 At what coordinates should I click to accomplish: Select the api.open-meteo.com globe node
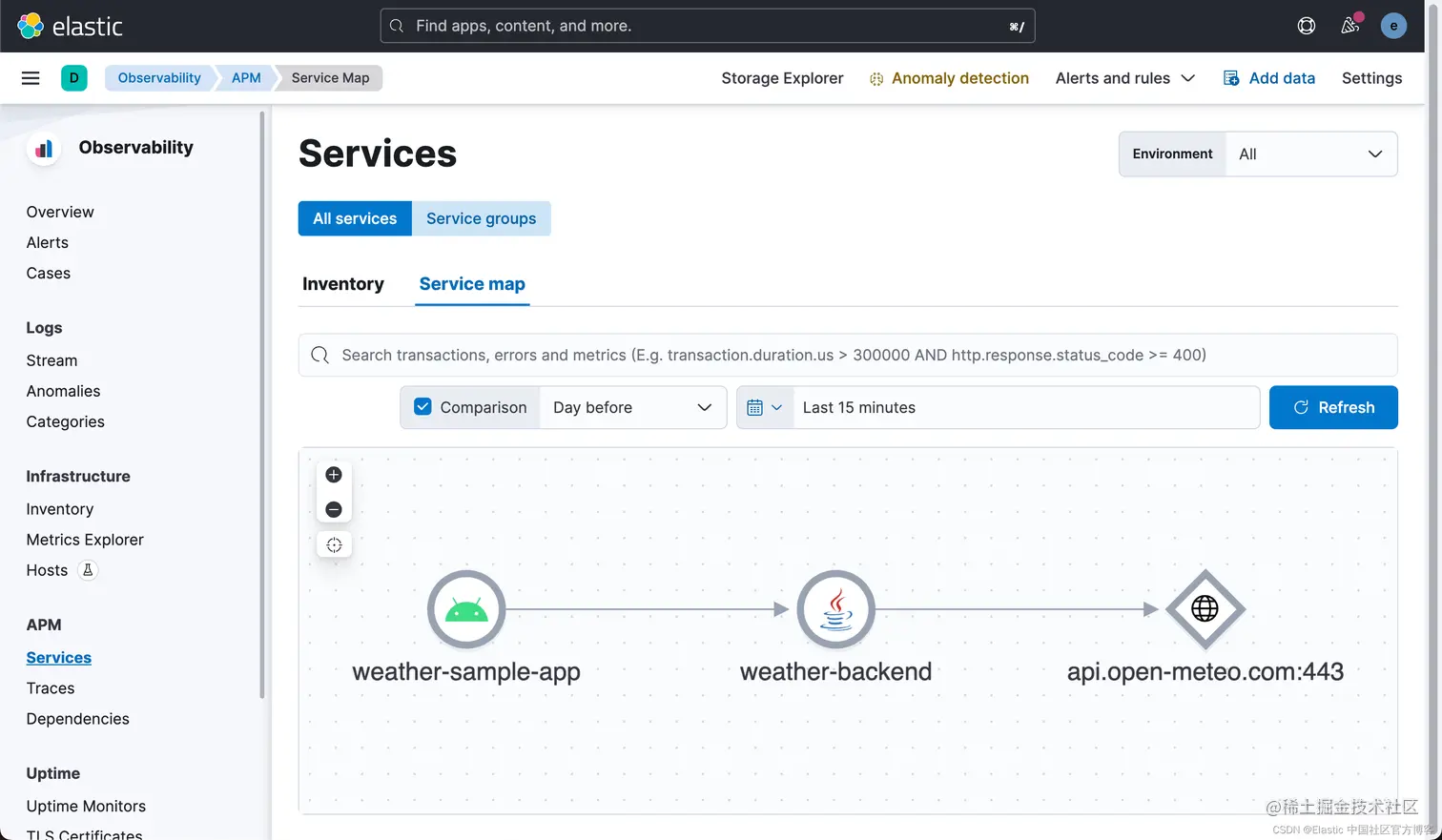click(x=1205, y=608)
